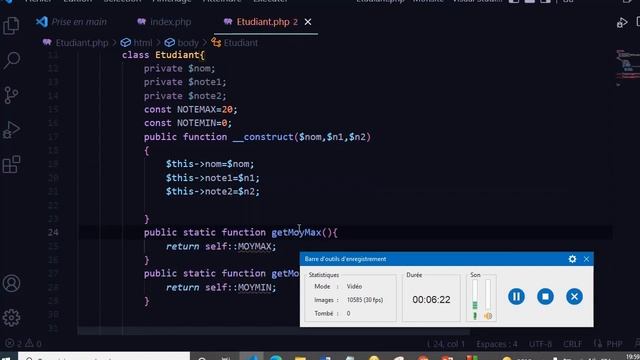Screen dimensions: 640x360
Task: Click the microphone level icon under Son
Action: pyautogui.click(x=475, y=316)
